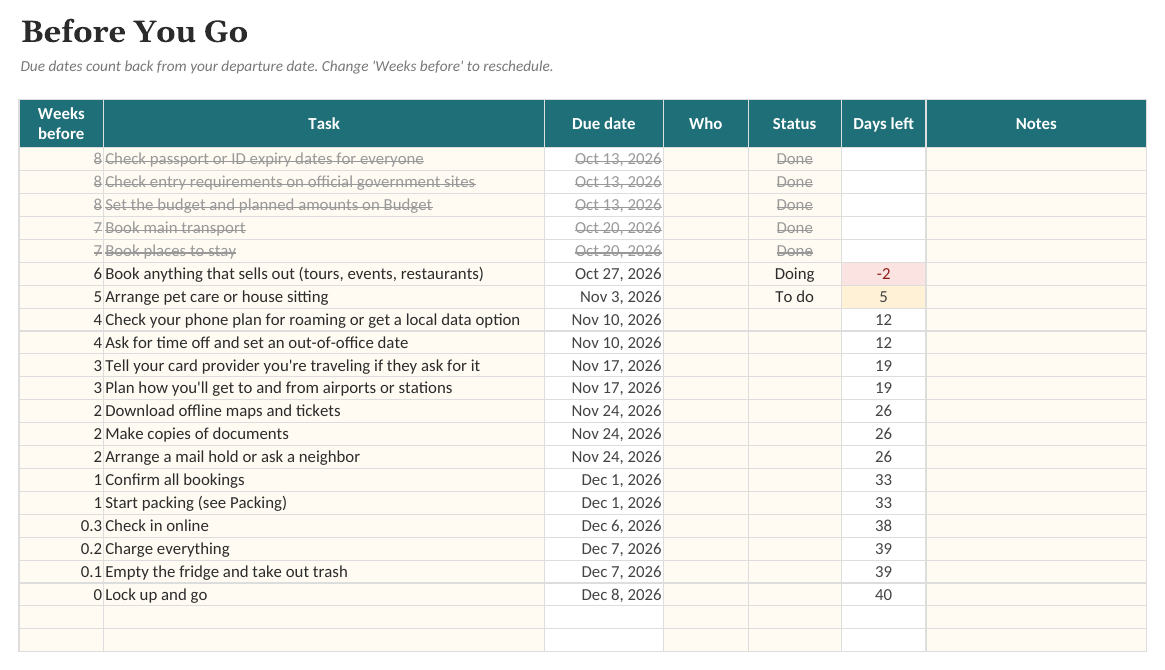Select the subtitle about due dates counting back

(287, 66)
